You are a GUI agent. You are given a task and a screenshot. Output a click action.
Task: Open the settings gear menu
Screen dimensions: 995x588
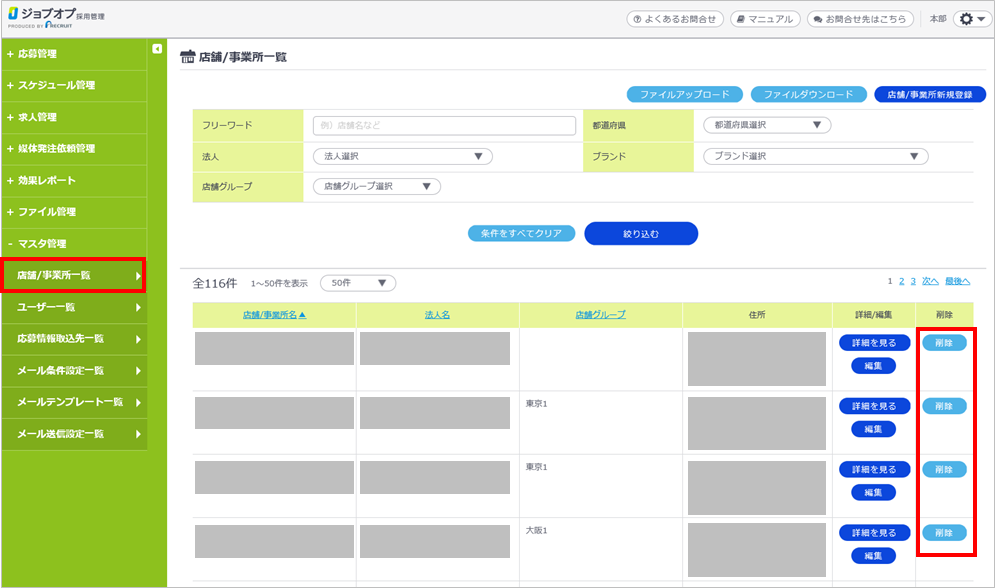[x=970, y=19]
